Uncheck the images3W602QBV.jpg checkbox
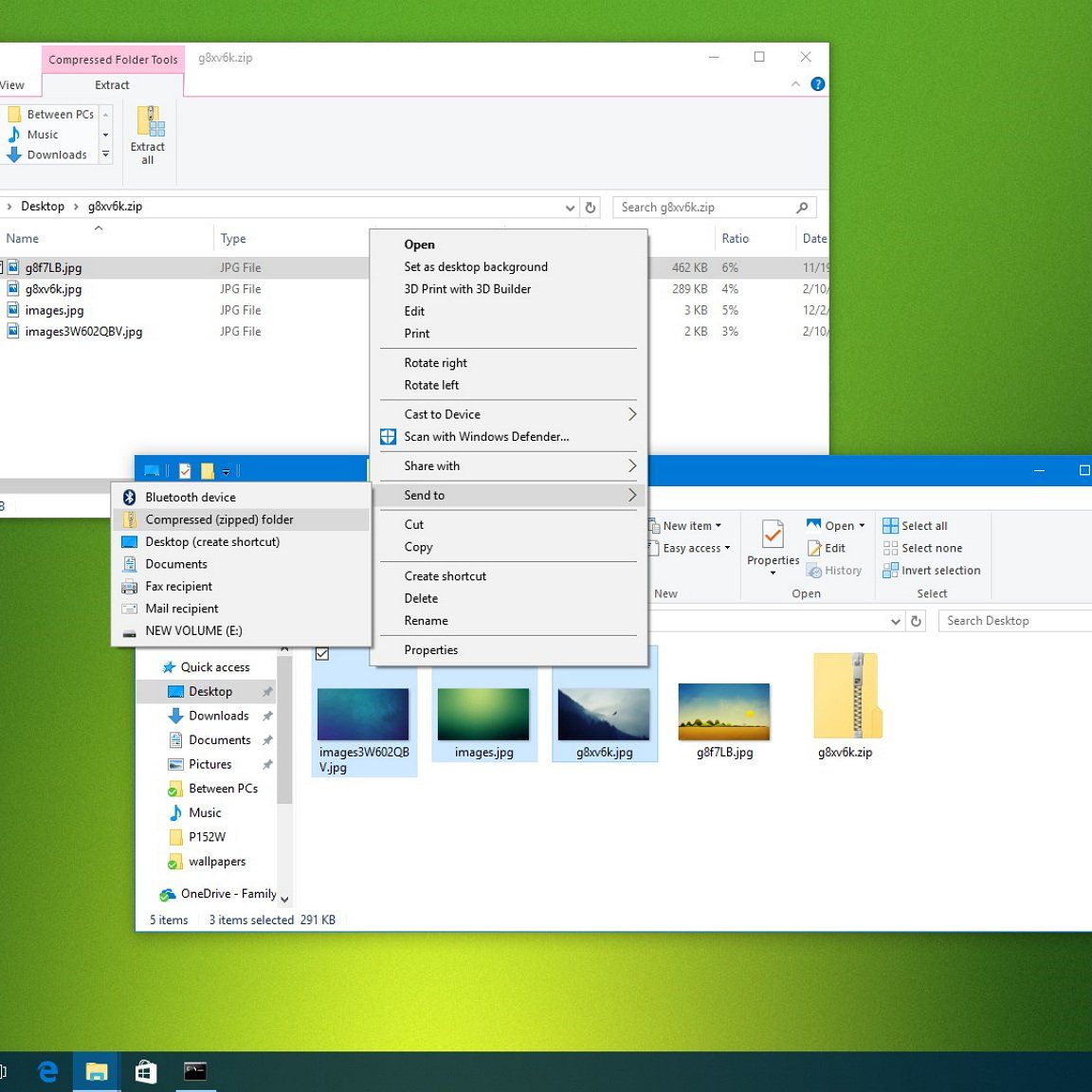1092x1092 pixels. point(322,654)
